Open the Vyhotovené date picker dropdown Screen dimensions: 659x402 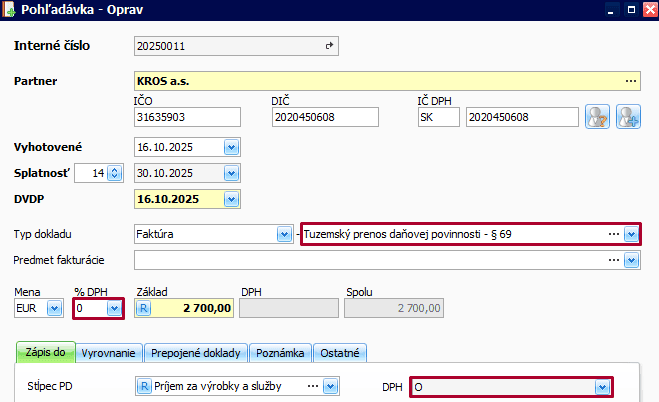[231, 147]
